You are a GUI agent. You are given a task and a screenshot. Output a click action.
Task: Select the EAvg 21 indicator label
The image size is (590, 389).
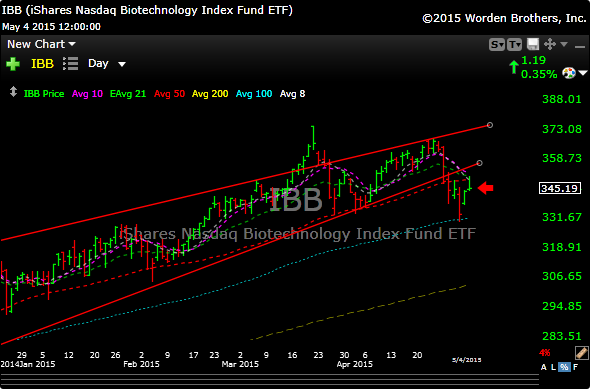pos(128,94)
